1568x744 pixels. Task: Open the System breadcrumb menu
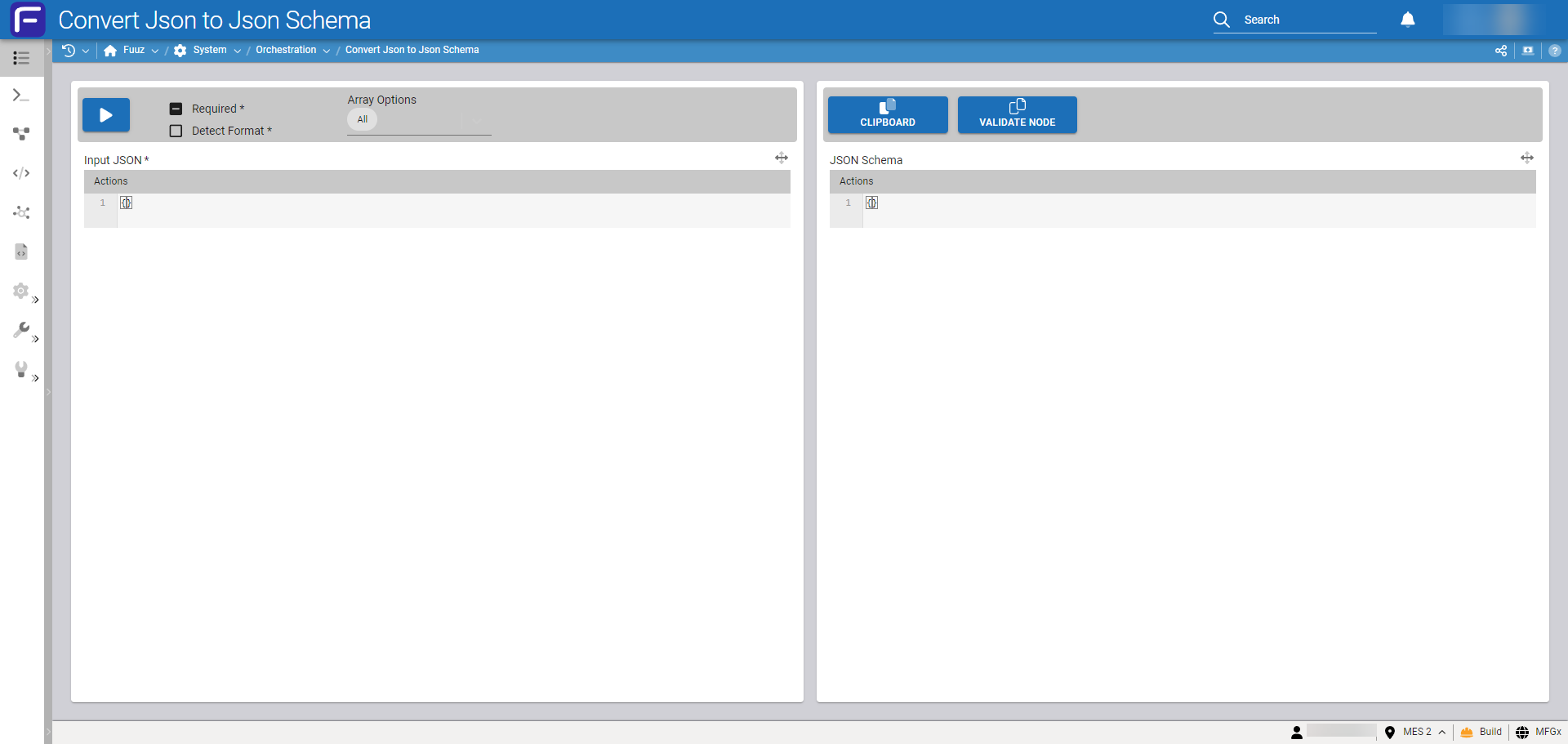pos(237,51)
